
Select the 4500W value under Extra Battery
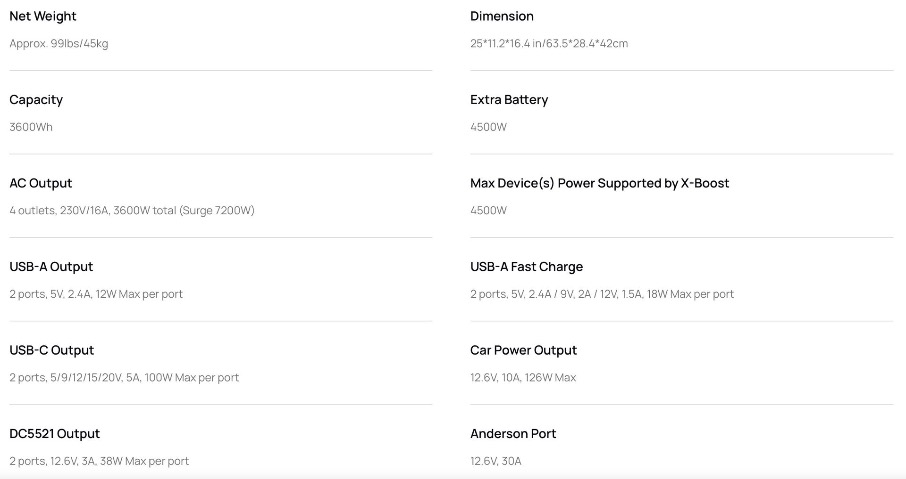(488, 127)
